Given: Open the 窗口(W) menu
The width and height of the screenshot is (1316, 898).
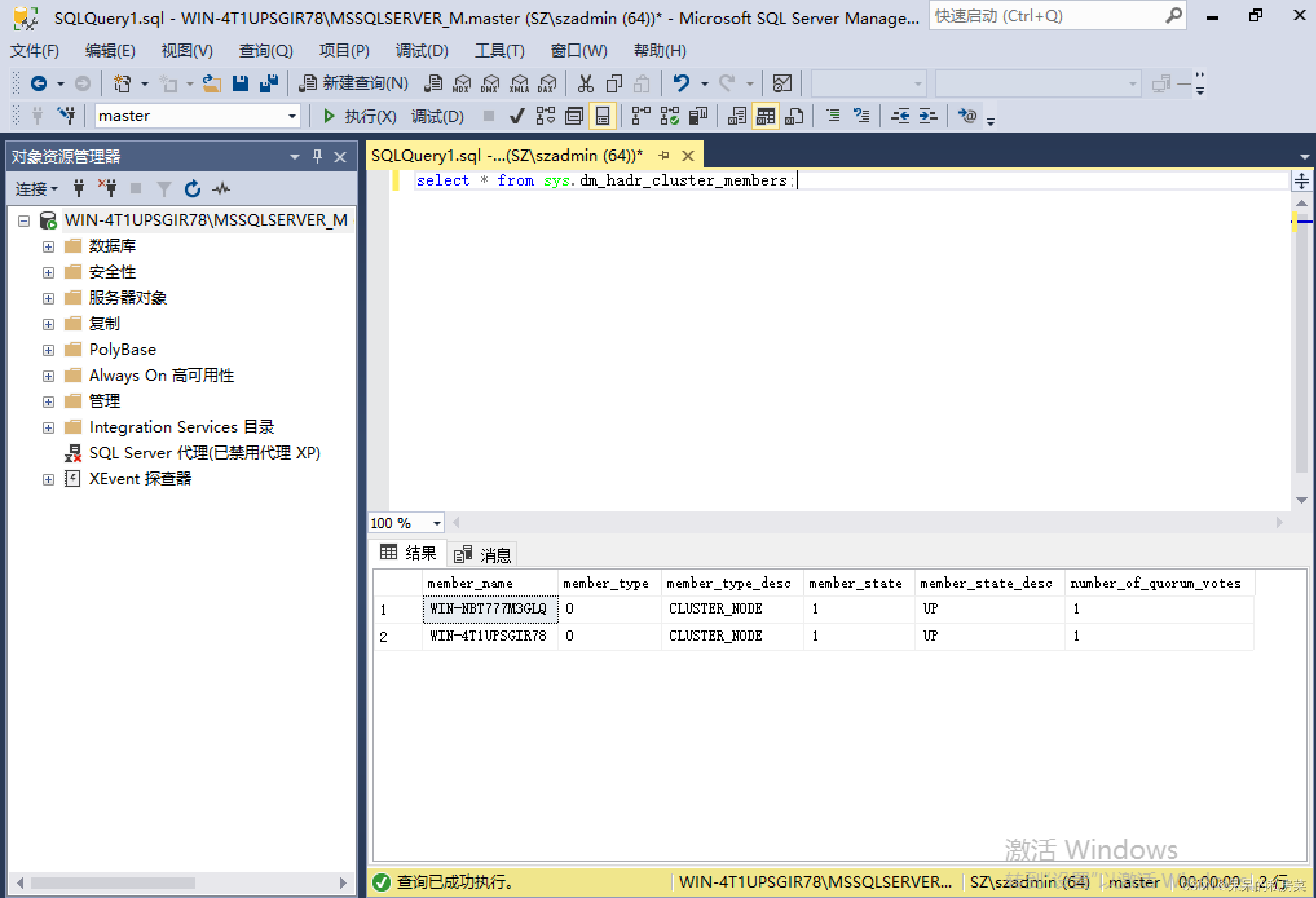Looking at the screenshot, I should [579, 50].
